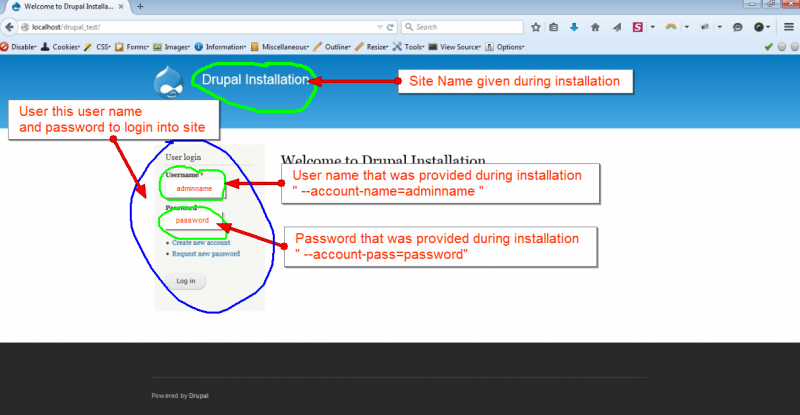This screenshot has height=415, width=800.
Task: Click inside the browser Search box
Action: coord(462,27)
